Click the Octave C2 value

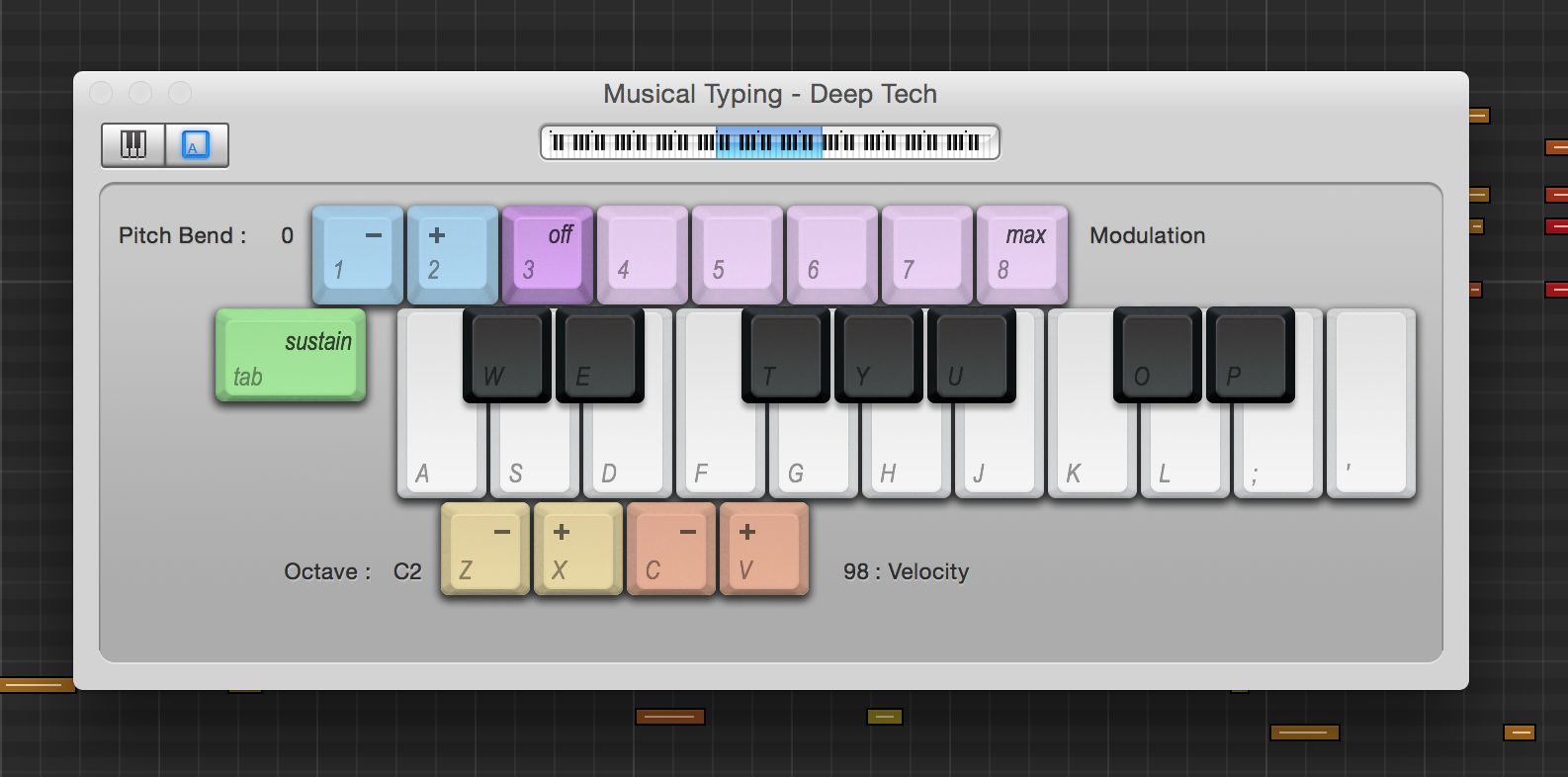(407, 571)
